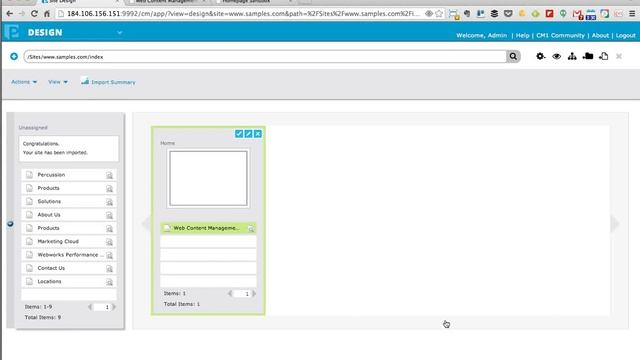The height and width of the screenshot is (360, 640).
Task: Click the Home template page number field
Action: click(242, 293)
